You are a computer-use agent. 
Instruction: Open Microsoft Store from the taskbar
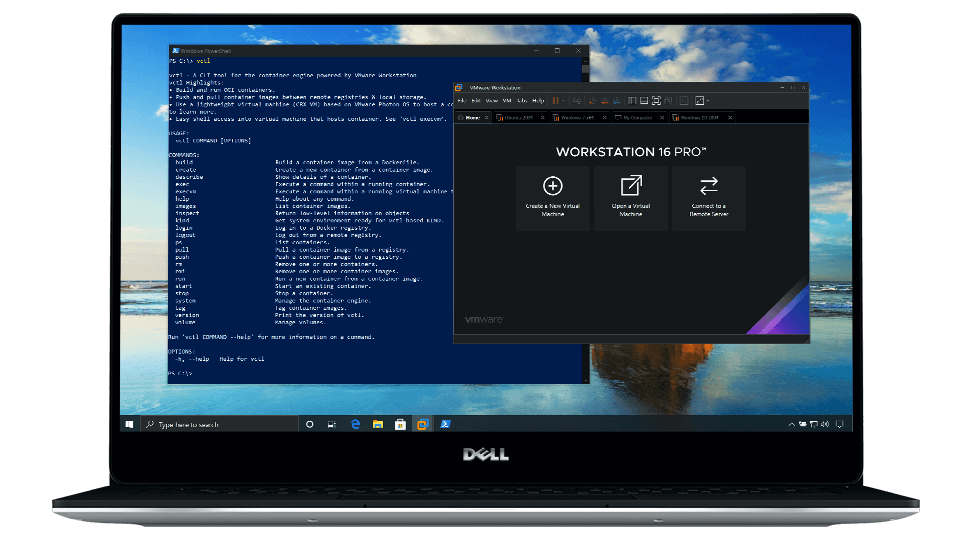pyautogui.click(x=400, y=424)
